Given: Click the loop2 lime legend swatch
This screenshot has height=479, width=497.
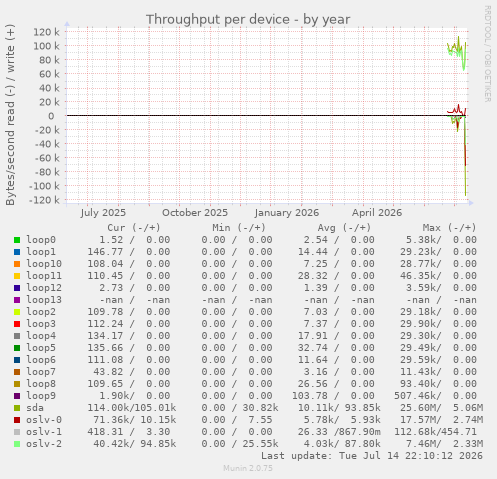Looking at the screenshot, I should (17, 312).
